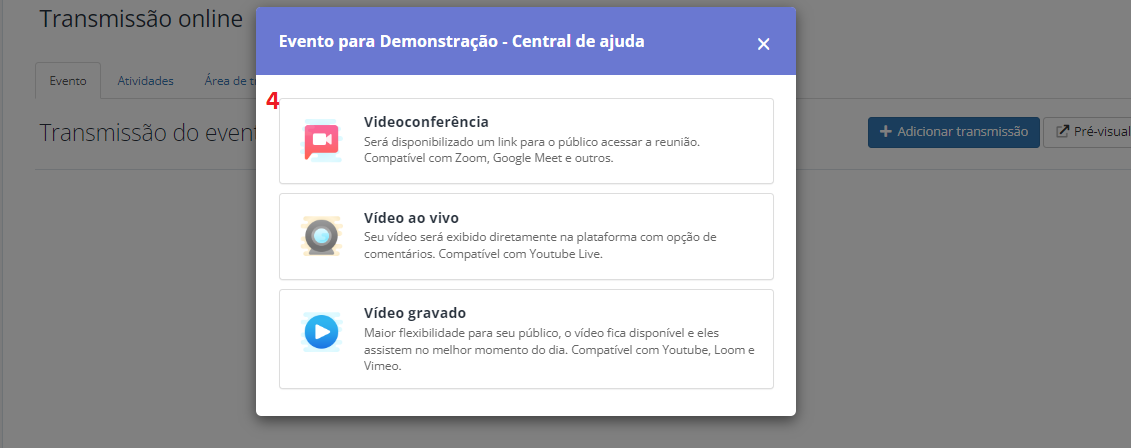1131x448 pixels.
Task: Click the Zoom and Google Meet compatibility text
Action: (x=489, y=158)
